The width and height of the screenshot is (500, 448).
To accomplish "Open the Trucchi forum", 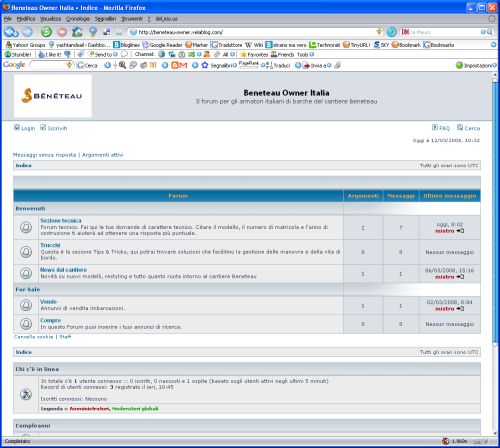I will coord(50,245).
